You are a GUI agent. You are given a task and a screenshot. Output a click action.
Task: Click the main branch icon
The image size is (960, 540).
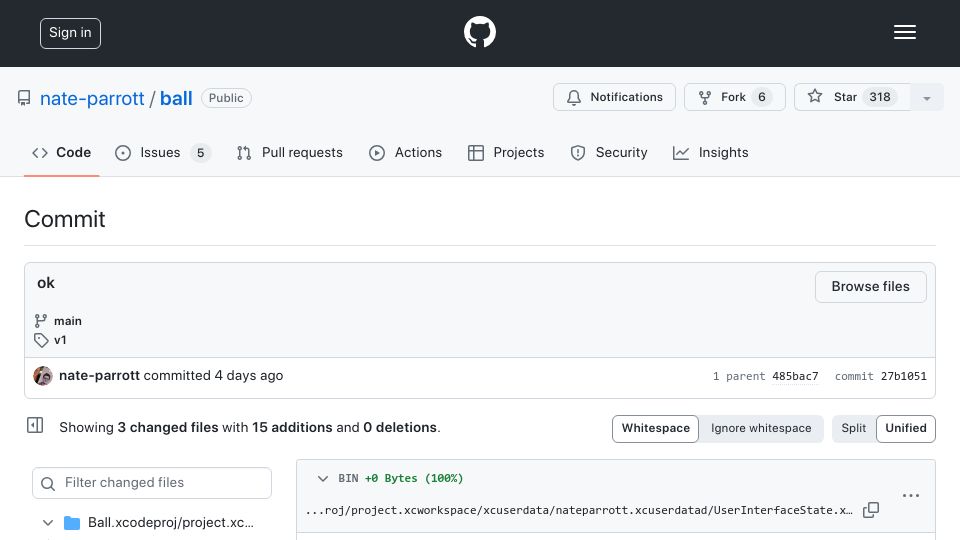click(41, 321)
